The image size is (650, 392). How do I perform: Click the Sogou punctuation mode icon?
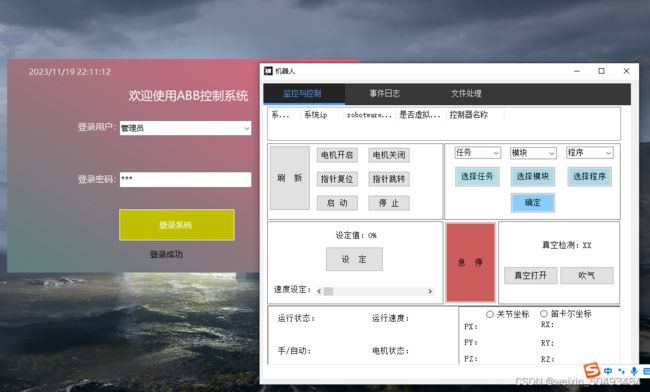pyautogui.click(x=621, y=371)
